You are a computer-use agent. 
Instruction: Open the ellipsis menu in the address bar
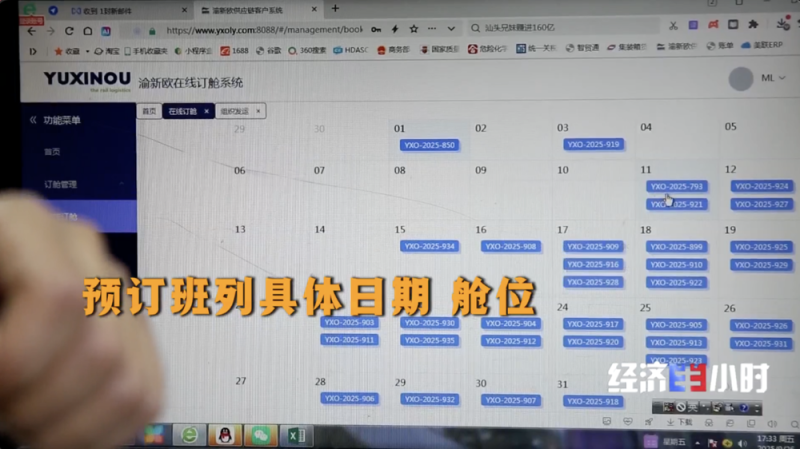pos(432,29)
